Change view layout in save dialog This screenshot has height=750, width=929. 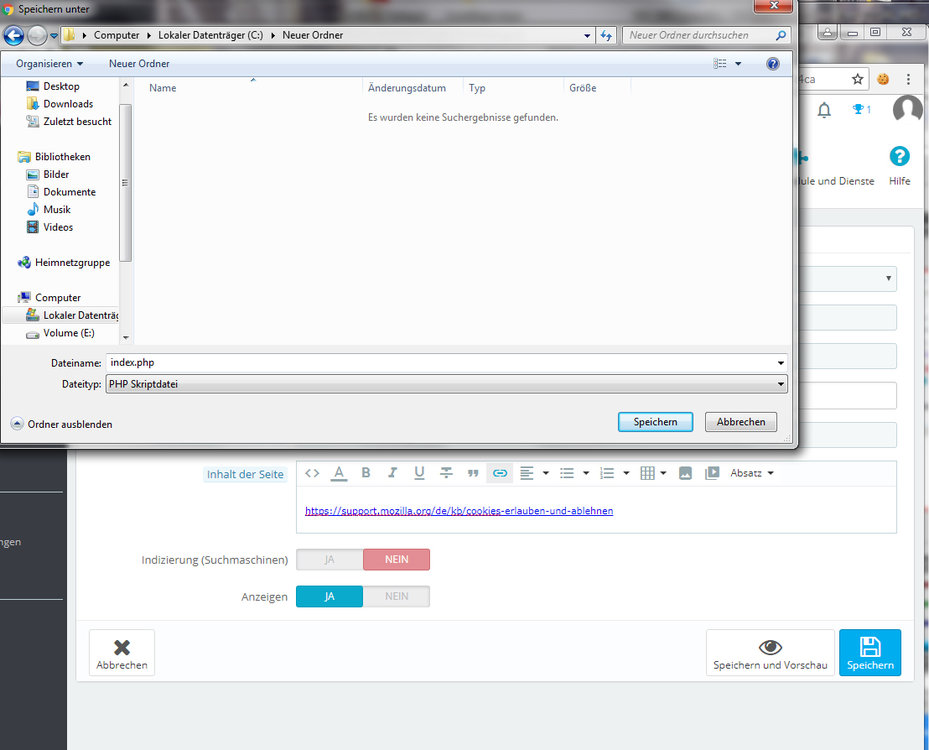click(x=720, y=63)
